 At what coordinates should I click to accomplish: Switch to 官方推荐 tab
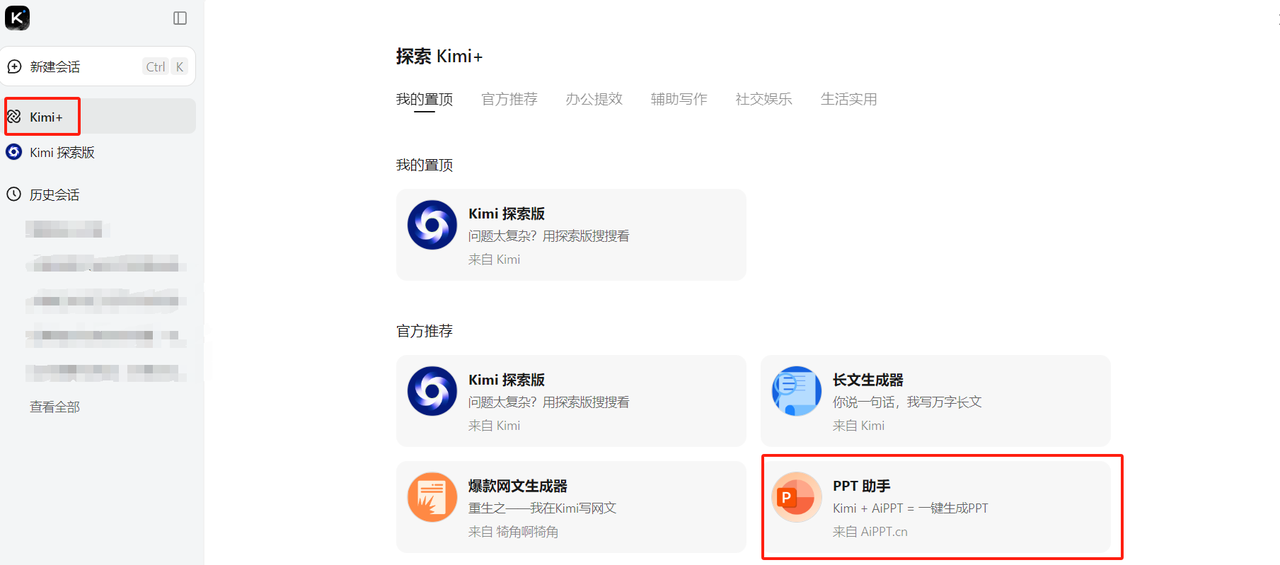point(509,99)
